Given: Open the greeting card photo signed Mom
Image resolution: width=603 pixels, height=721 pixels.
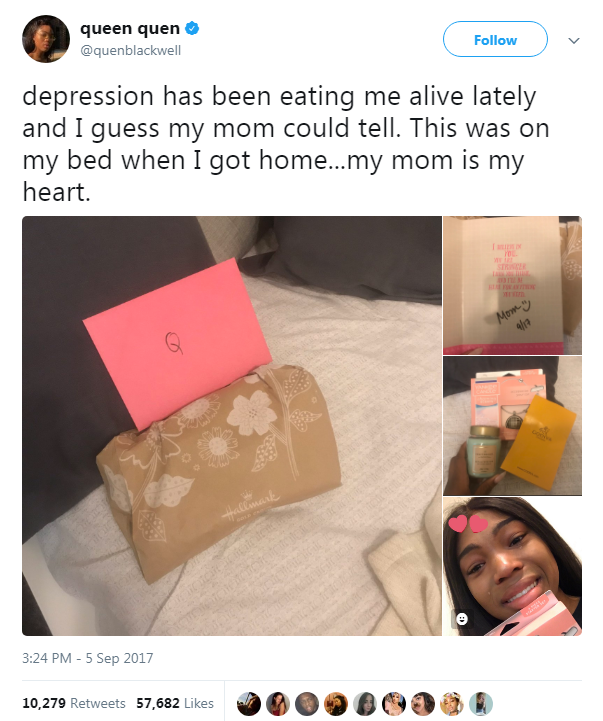Looking at the screenshot, I should click(512, 285).
